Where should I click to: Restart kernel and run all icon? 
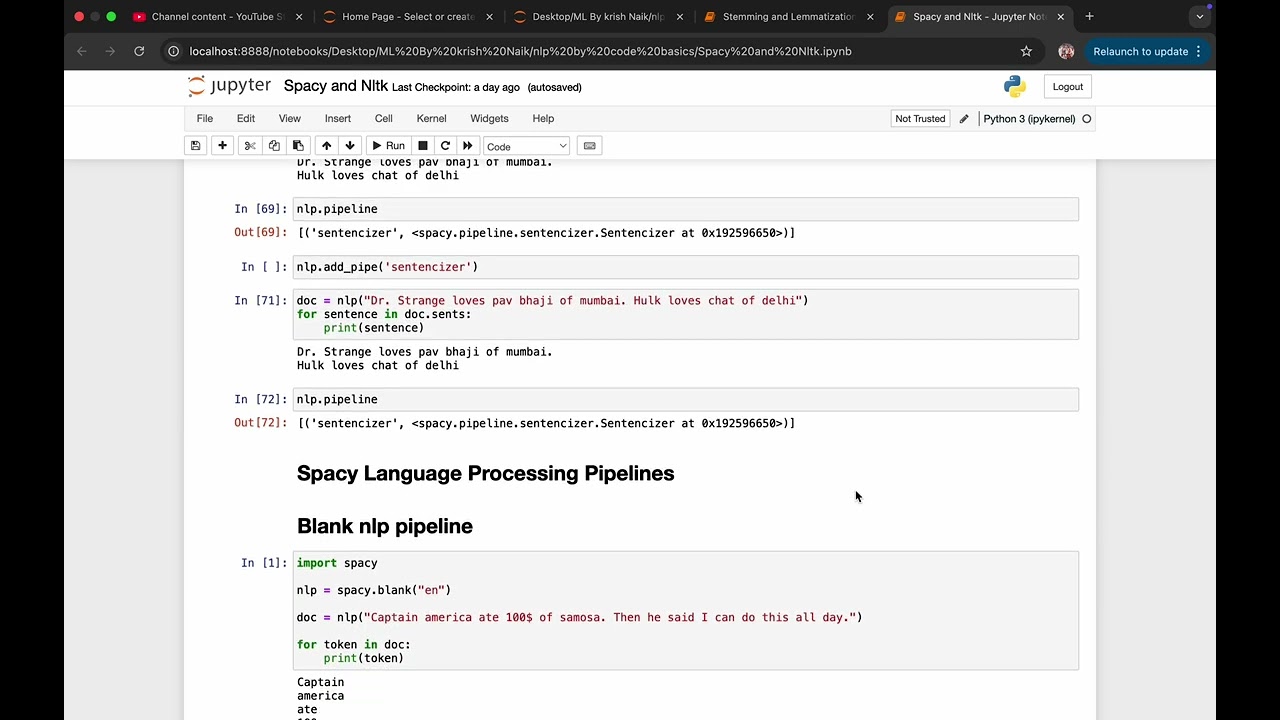coord(468,146)
